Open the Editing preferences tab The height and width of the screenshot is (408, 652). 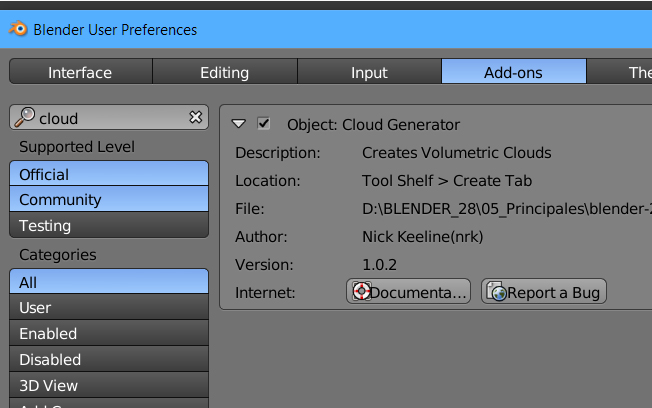(224, 72)
